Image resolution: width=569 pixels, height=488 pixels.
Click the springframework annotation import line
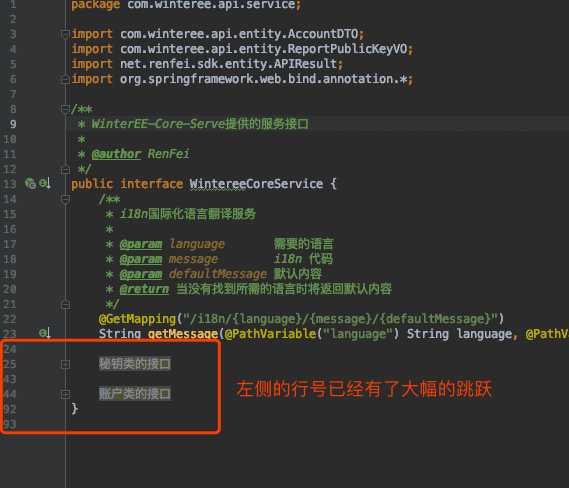[242, 79]
